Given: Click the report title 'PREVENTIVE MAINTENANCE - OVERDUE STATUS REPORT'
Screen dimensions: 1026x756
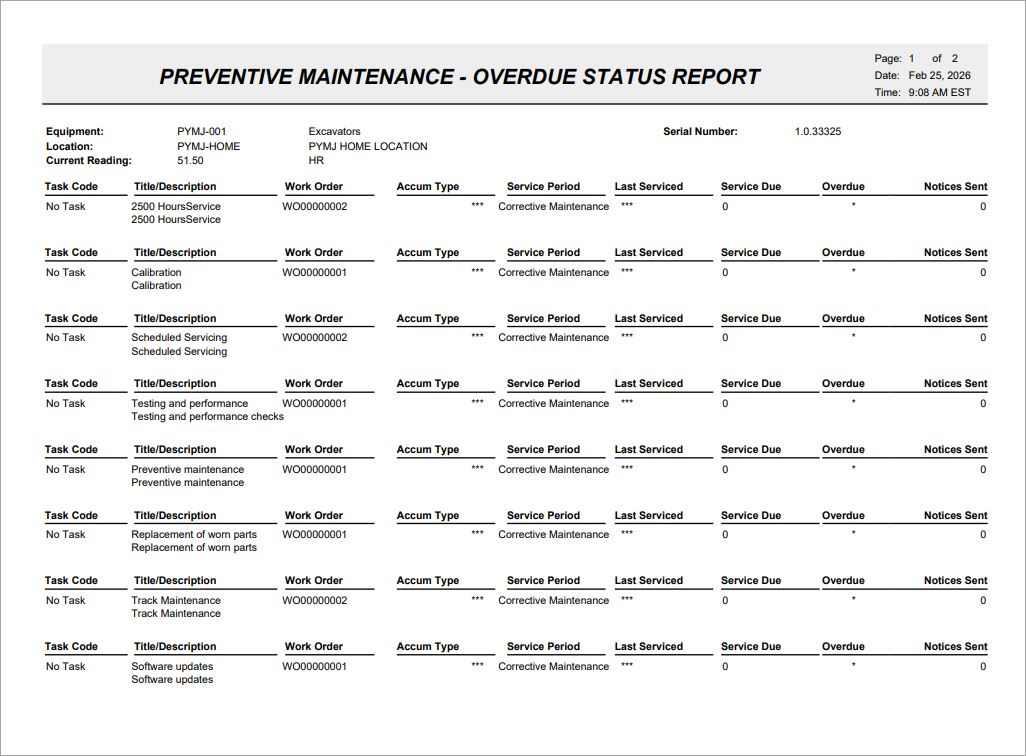Looking at the screenshot, I should [x=459, y=77].
